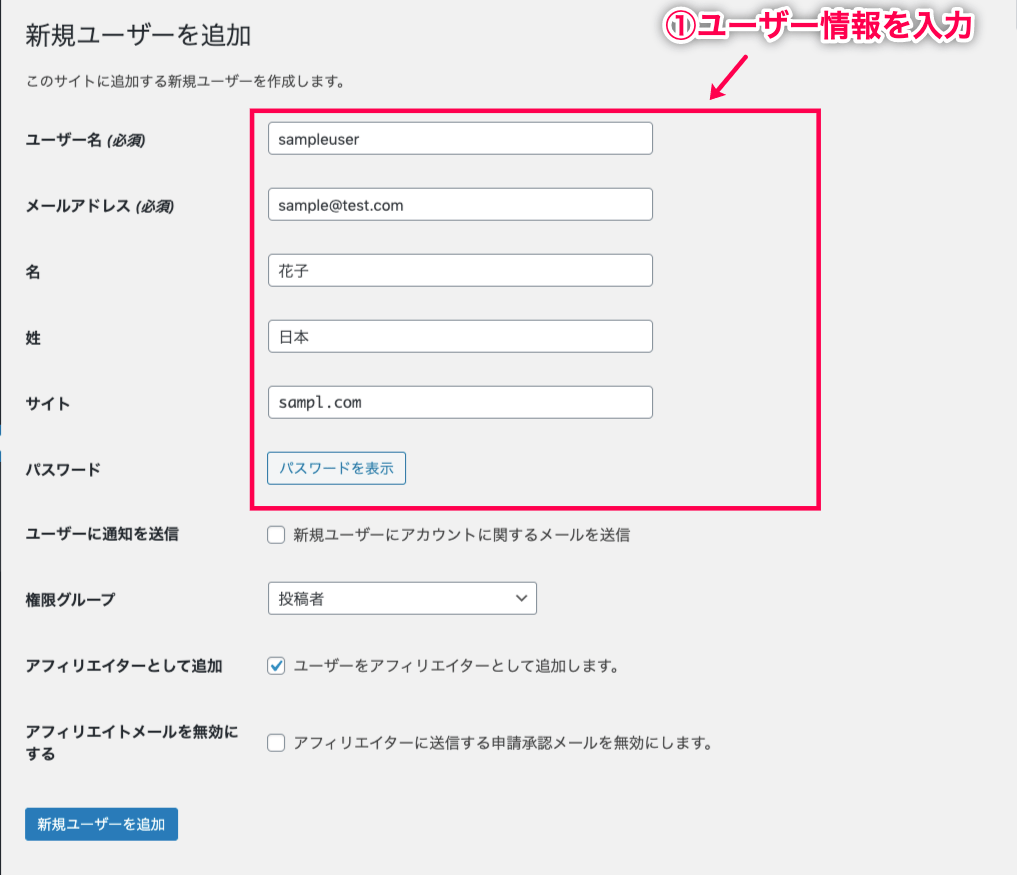This screenshot has width=1017, height=875.
Task: Click the 新規ユーザーを追加 page heading
Action: coord(138,35)
